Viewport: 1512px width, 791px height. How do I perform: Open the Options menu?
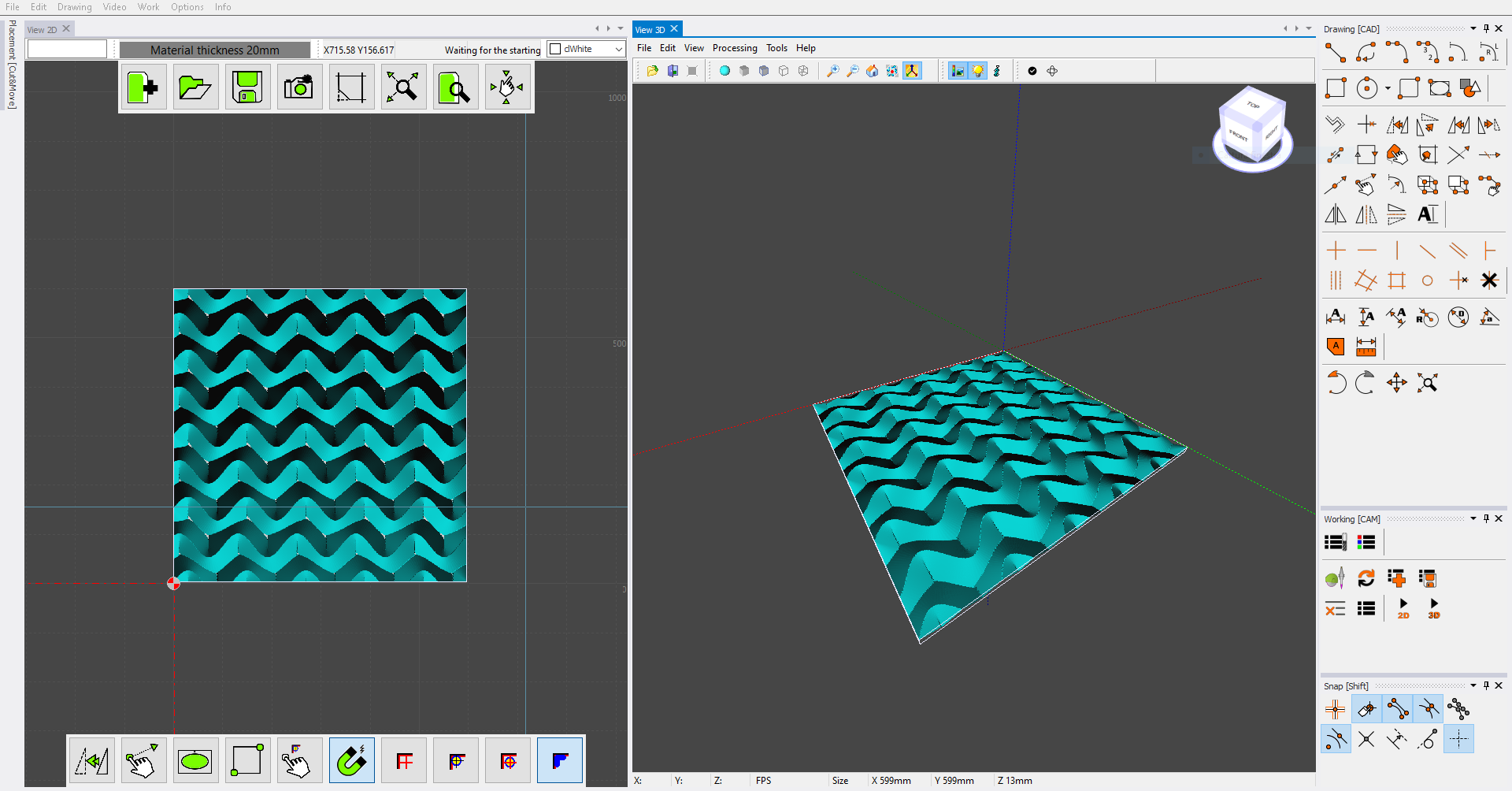[187, 7]
